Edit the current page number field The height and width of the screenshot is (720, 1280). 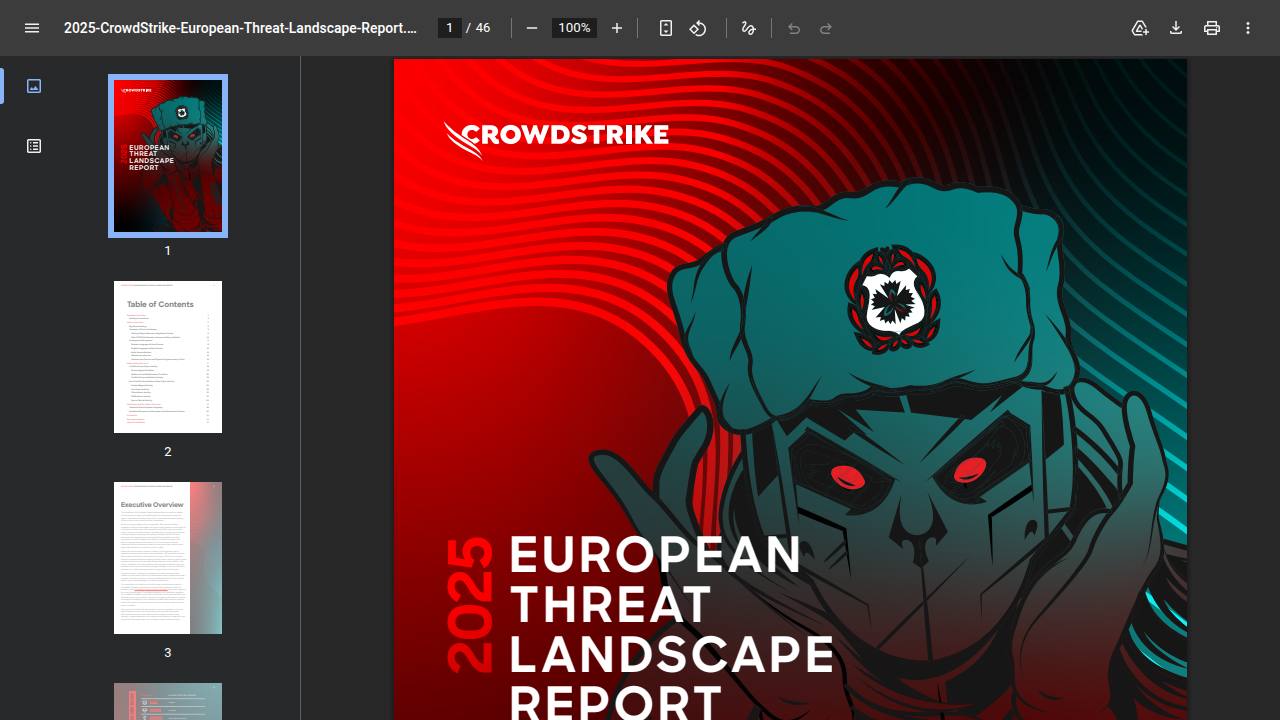click(x=450, y=28)
